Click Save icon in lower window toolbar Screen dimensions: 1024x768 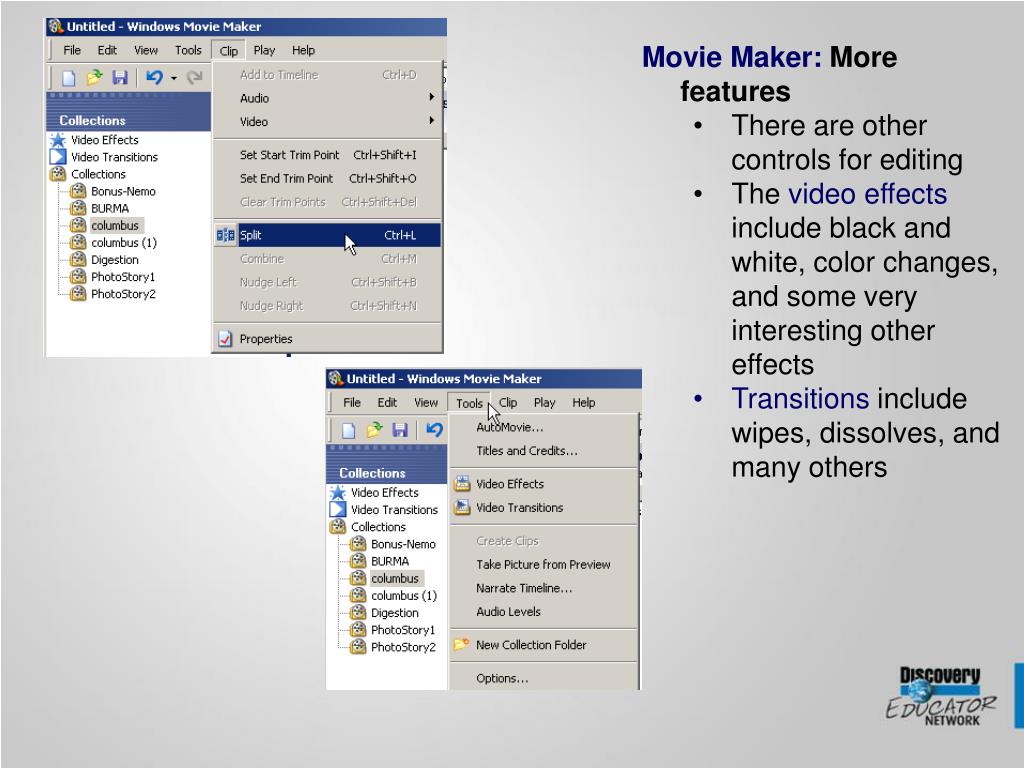coord(400,430)
